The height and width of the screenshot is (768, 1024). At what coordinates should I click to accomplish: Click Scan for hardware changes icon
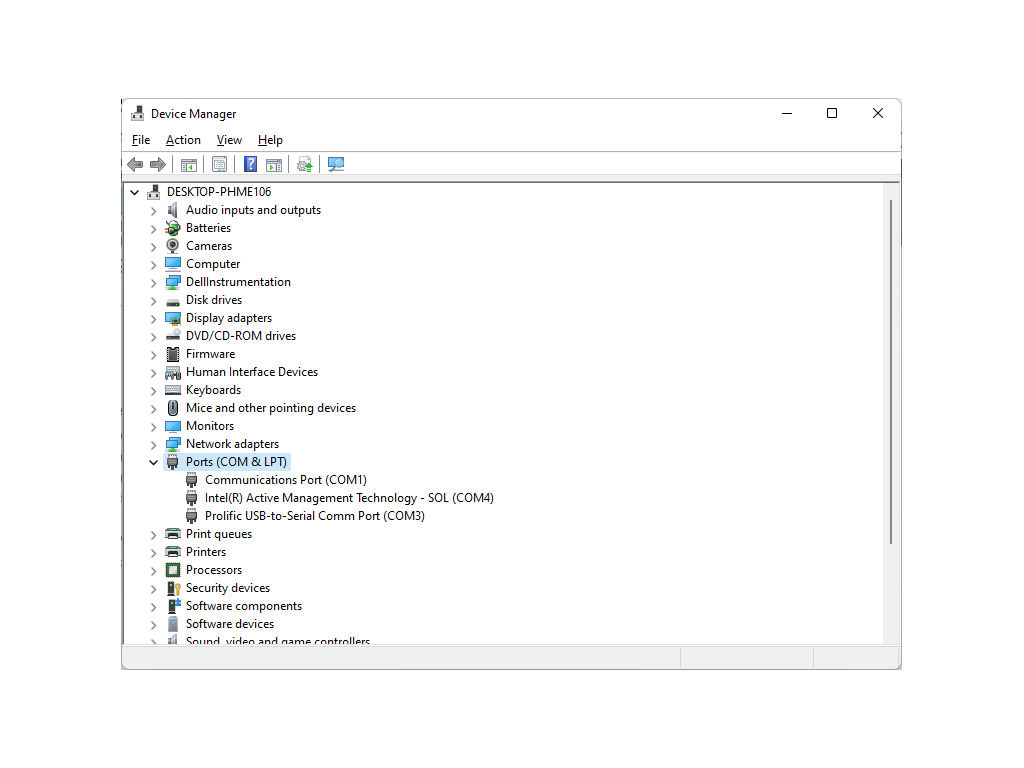[x=336, y=165]
